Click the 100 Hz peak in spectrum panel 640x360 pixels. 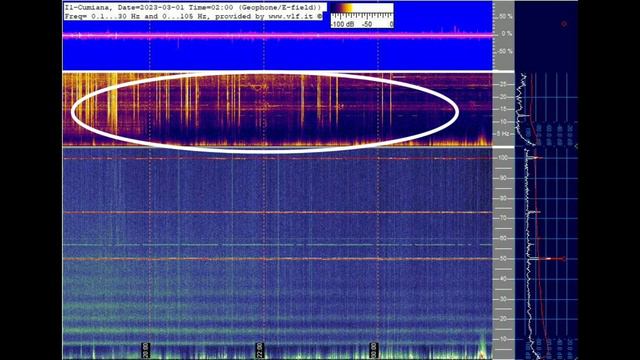click(534, 158)
